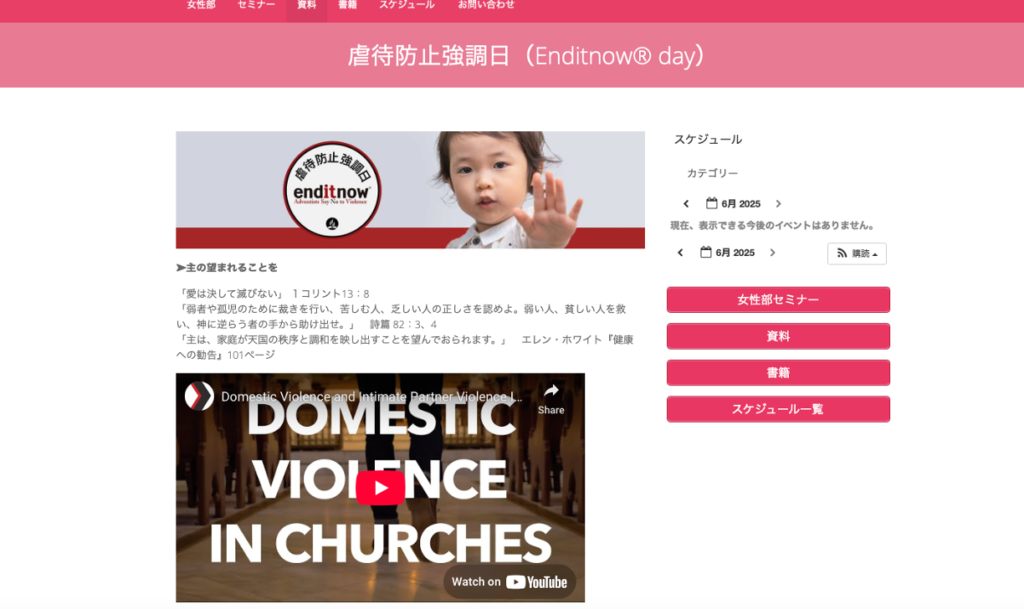The height and width of the screenshot is (609, 1024).
Task: Click next month arrow beside 購読 button
Action: [773, 253]
